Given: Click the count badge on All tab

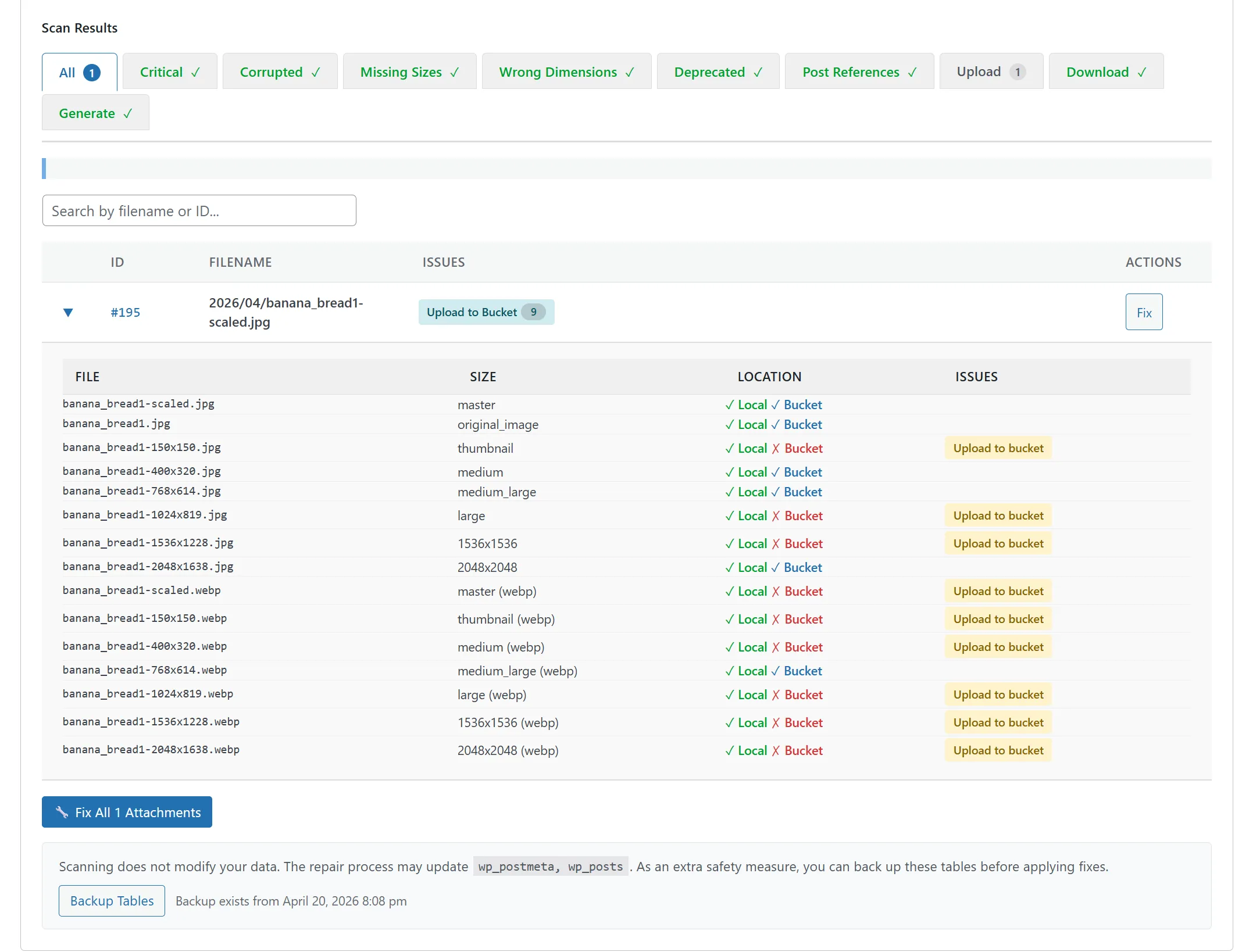Looking at the screenshot, I should pos(92,73).
